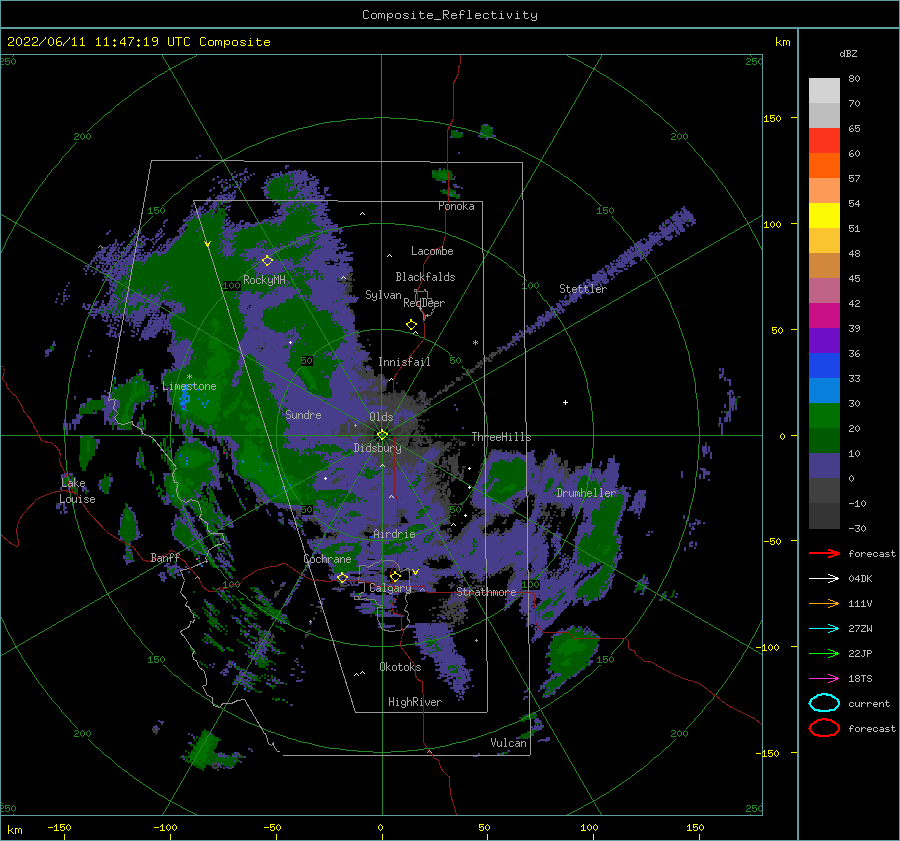The width and height of the screenshot is (900, 841).
Task: Click the white plus marker east of ThreeHills
Action: tap(565, 402)
